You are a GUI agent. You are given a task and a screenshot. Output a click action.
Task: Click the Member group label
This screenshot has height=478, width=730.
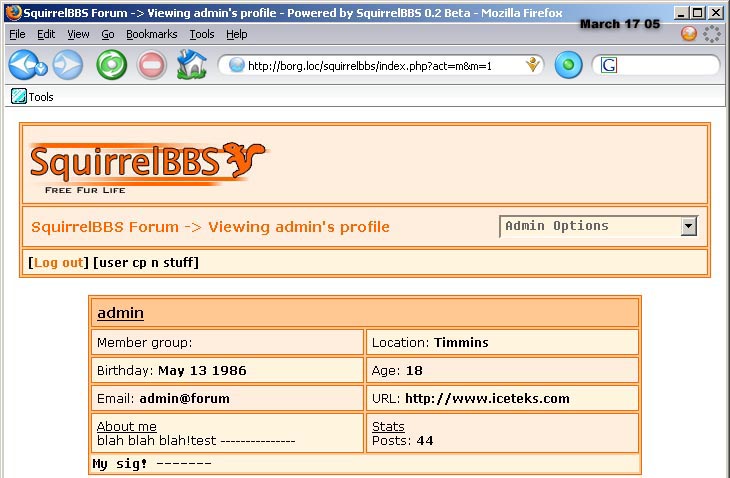(144, 343)
